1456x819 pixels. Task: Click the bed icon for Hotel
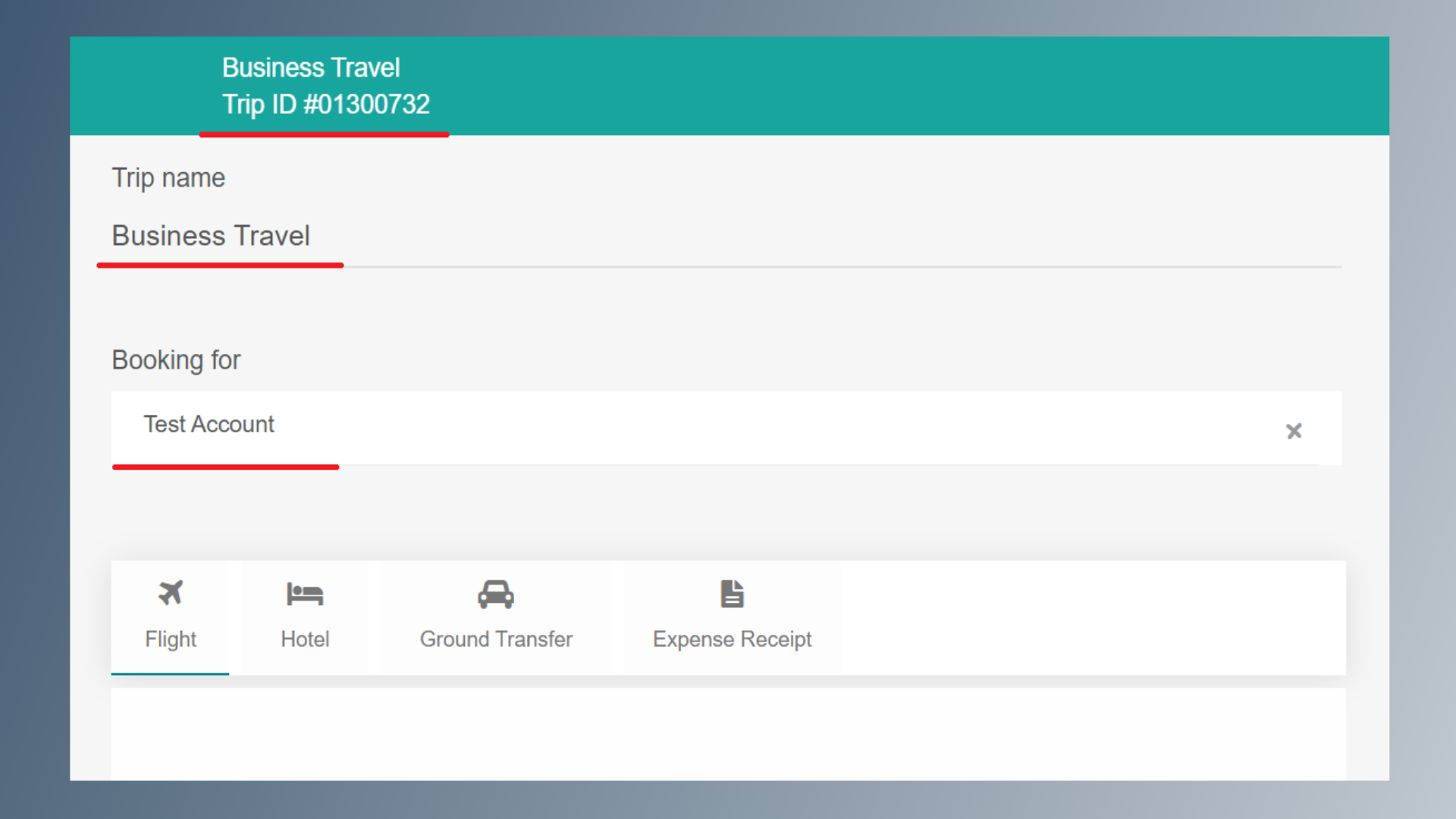click(x=305, y=594)
